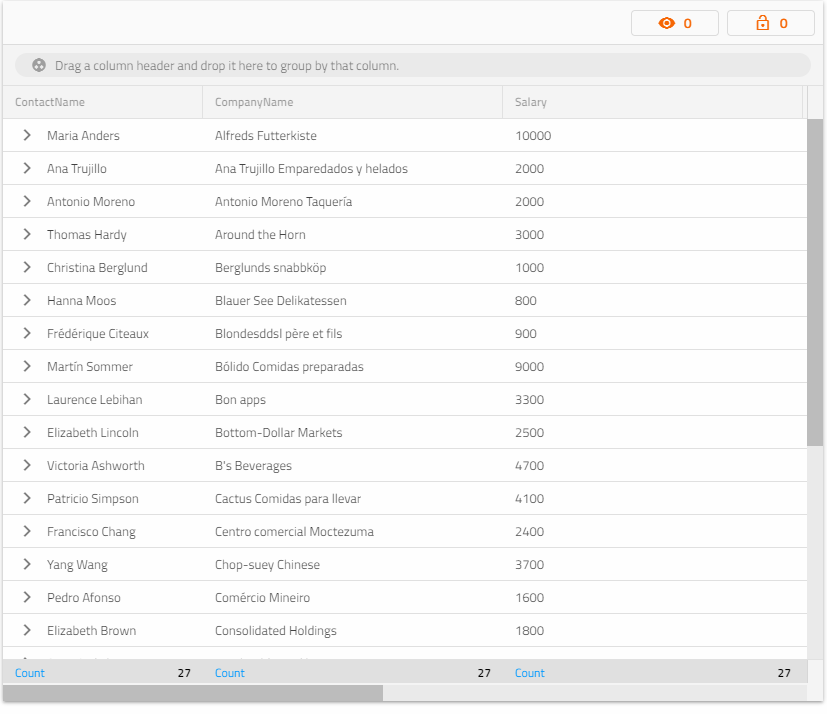Click the group-by drop area hint text
The image size is (827, 714).
coord(227,65)
